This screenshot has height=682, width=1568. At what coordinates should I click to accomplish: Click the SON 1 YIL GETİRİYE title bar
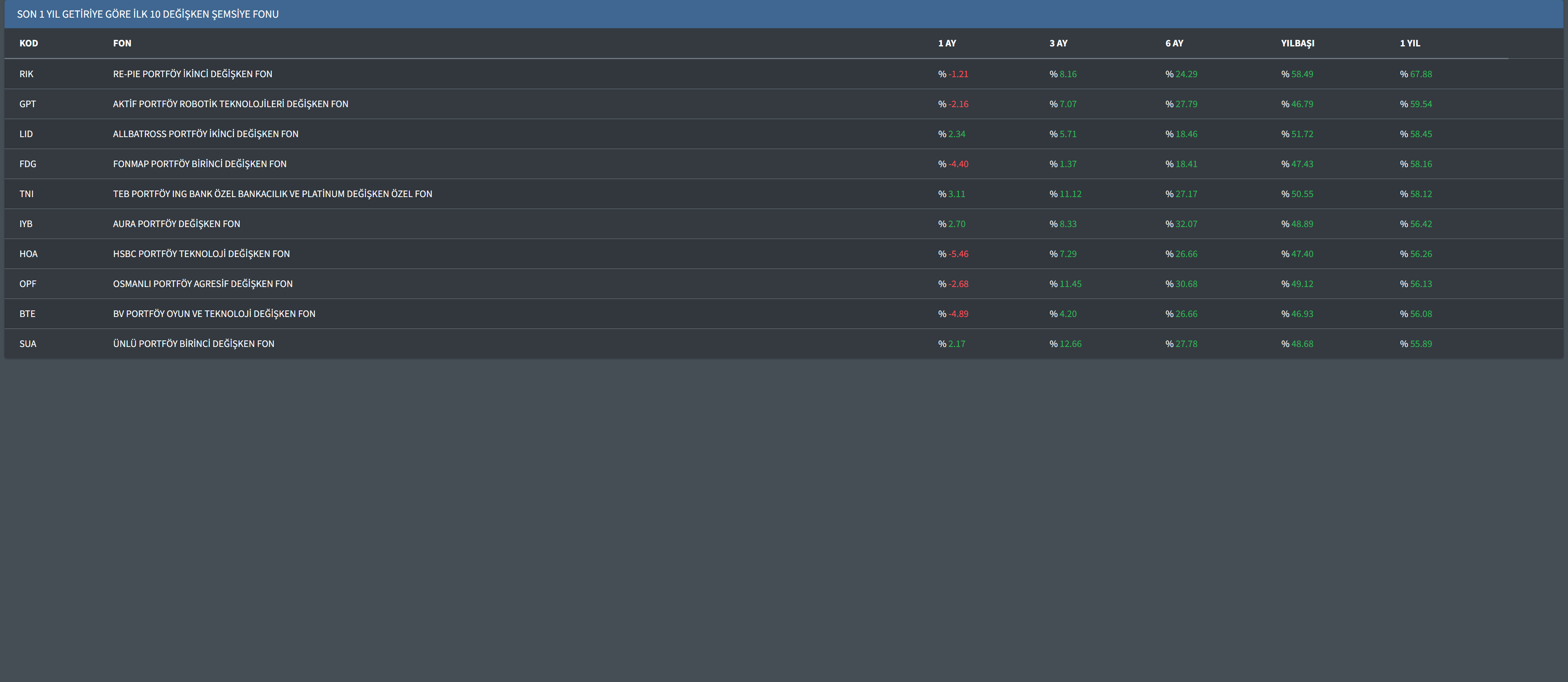tap(147, 14)
